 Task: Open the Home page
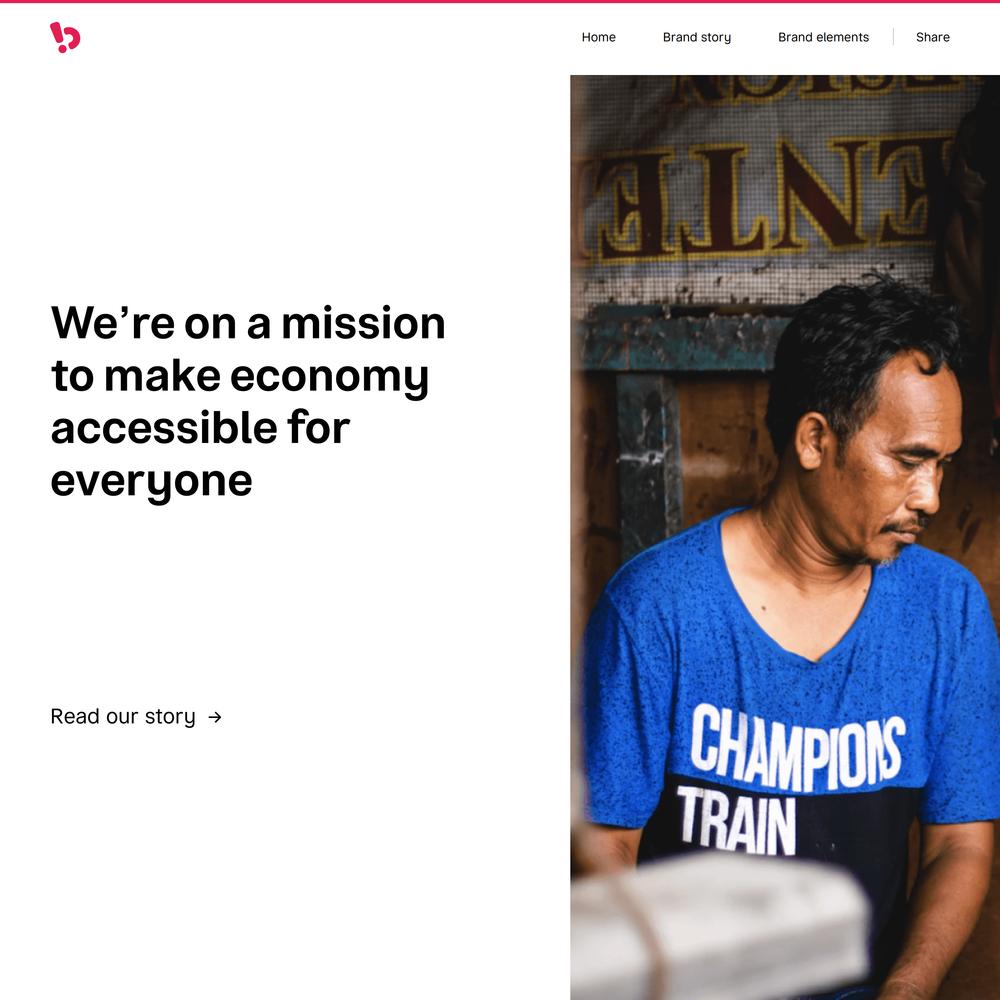click(x=598, y=37)
